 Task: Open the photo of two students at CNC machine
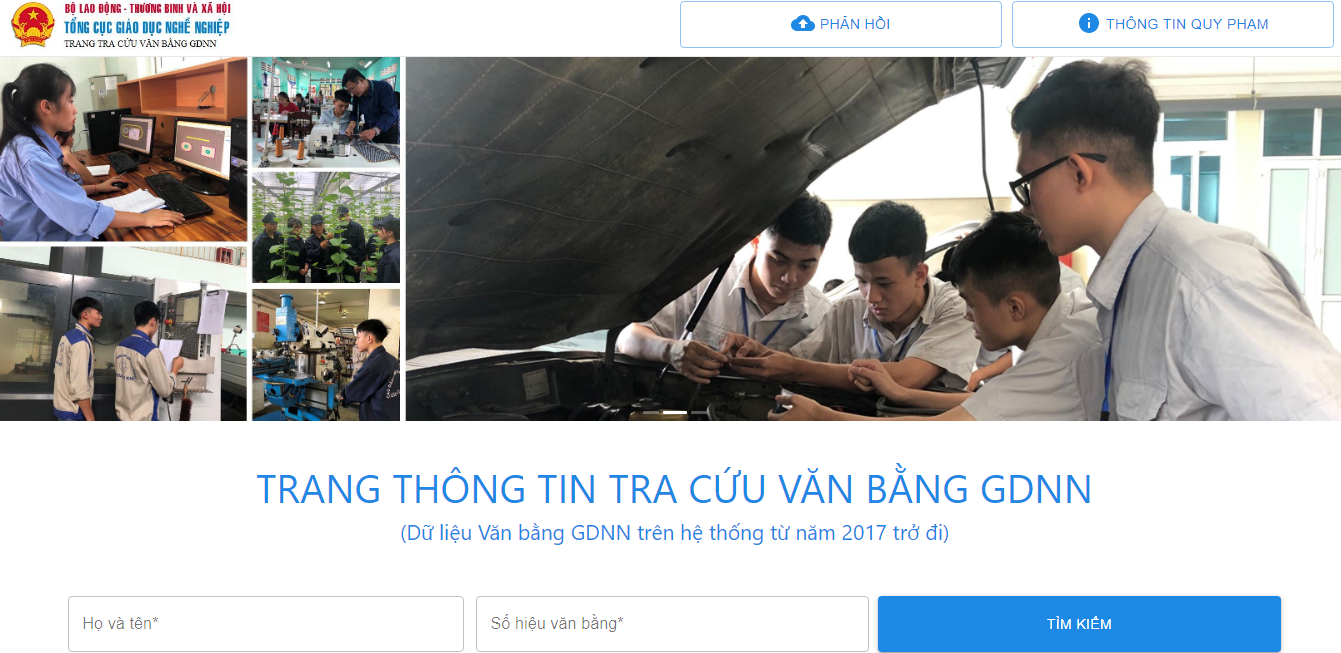click(x=123, y=334)
